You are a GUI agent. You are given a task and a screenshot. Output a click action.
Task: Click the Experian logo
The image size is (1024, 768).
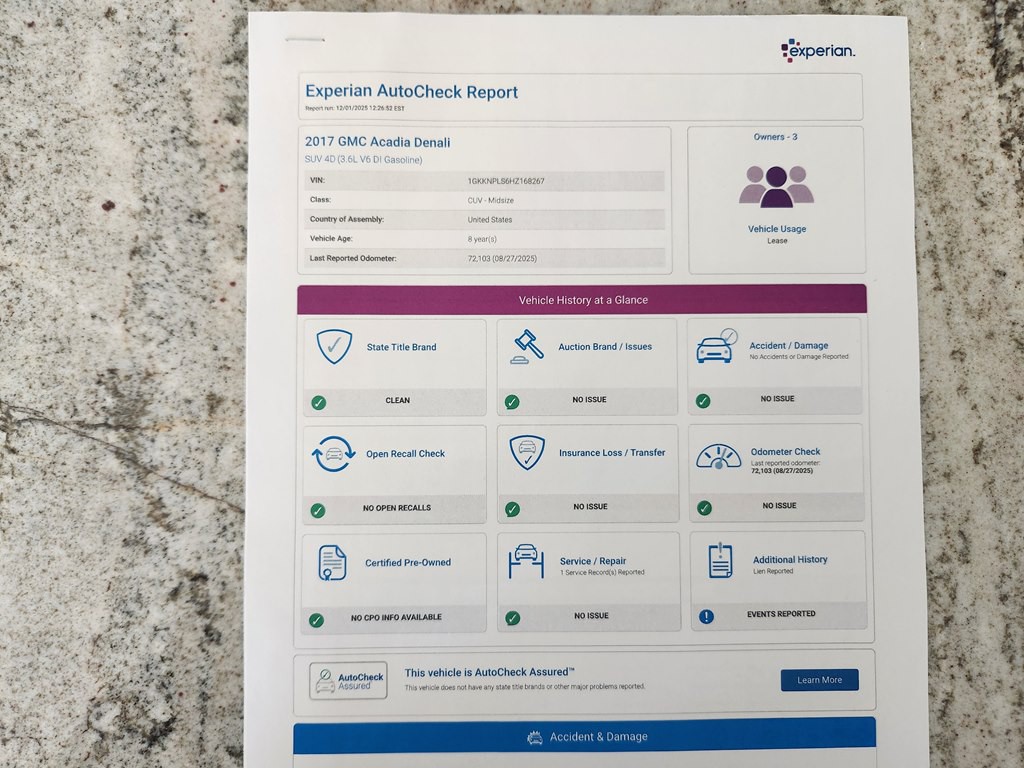[x=817, y=50]
